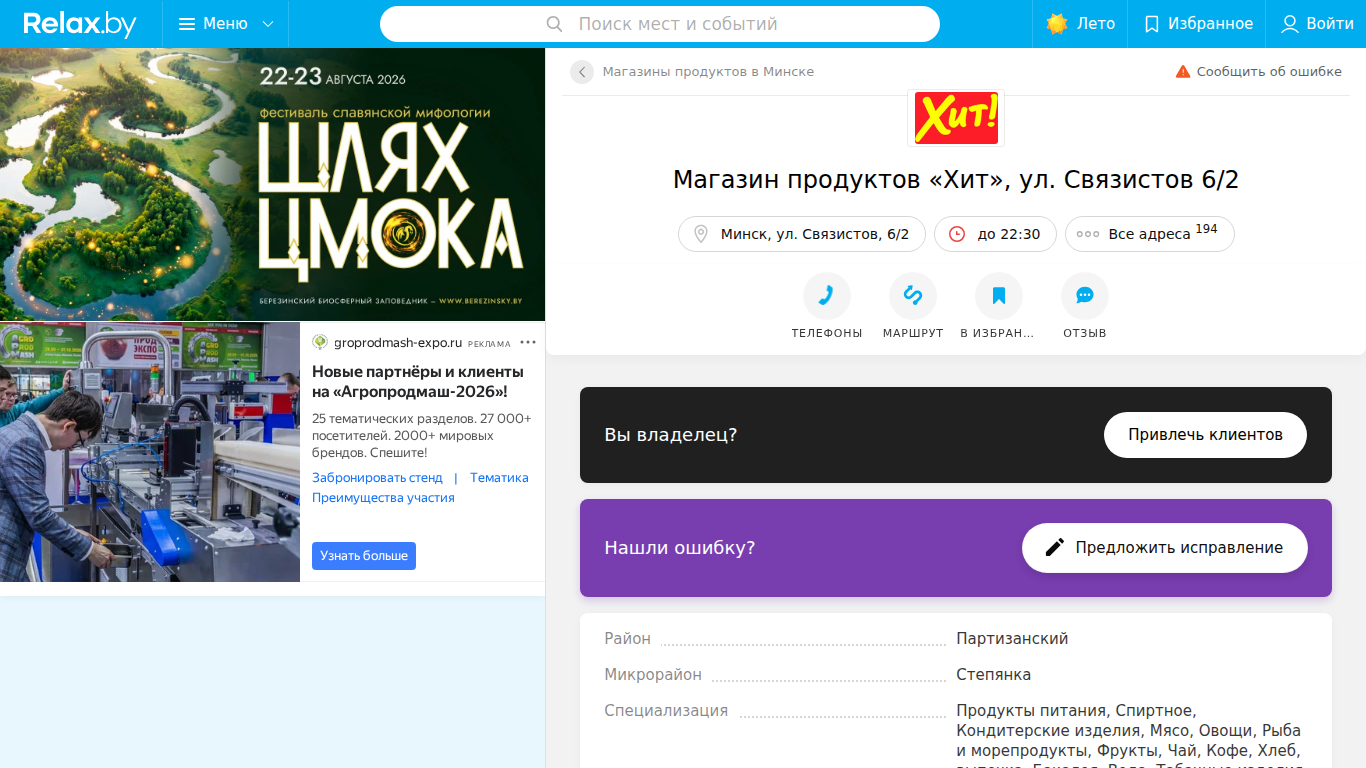Open the Relax.by home logo

[x=80, y=24]
